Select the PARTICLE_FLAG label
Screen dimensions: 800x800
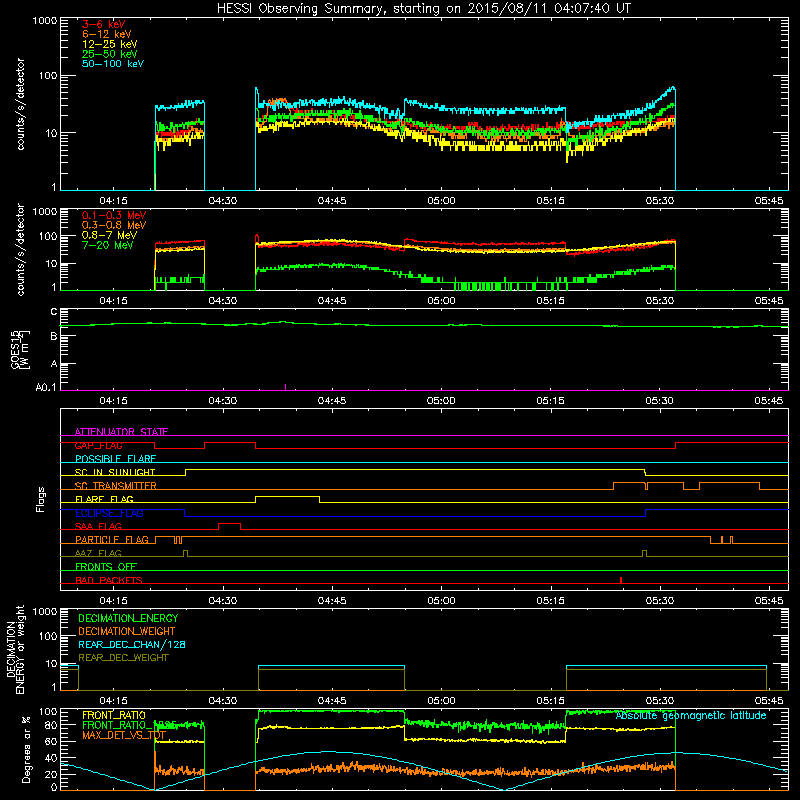[x=112, y=539]
